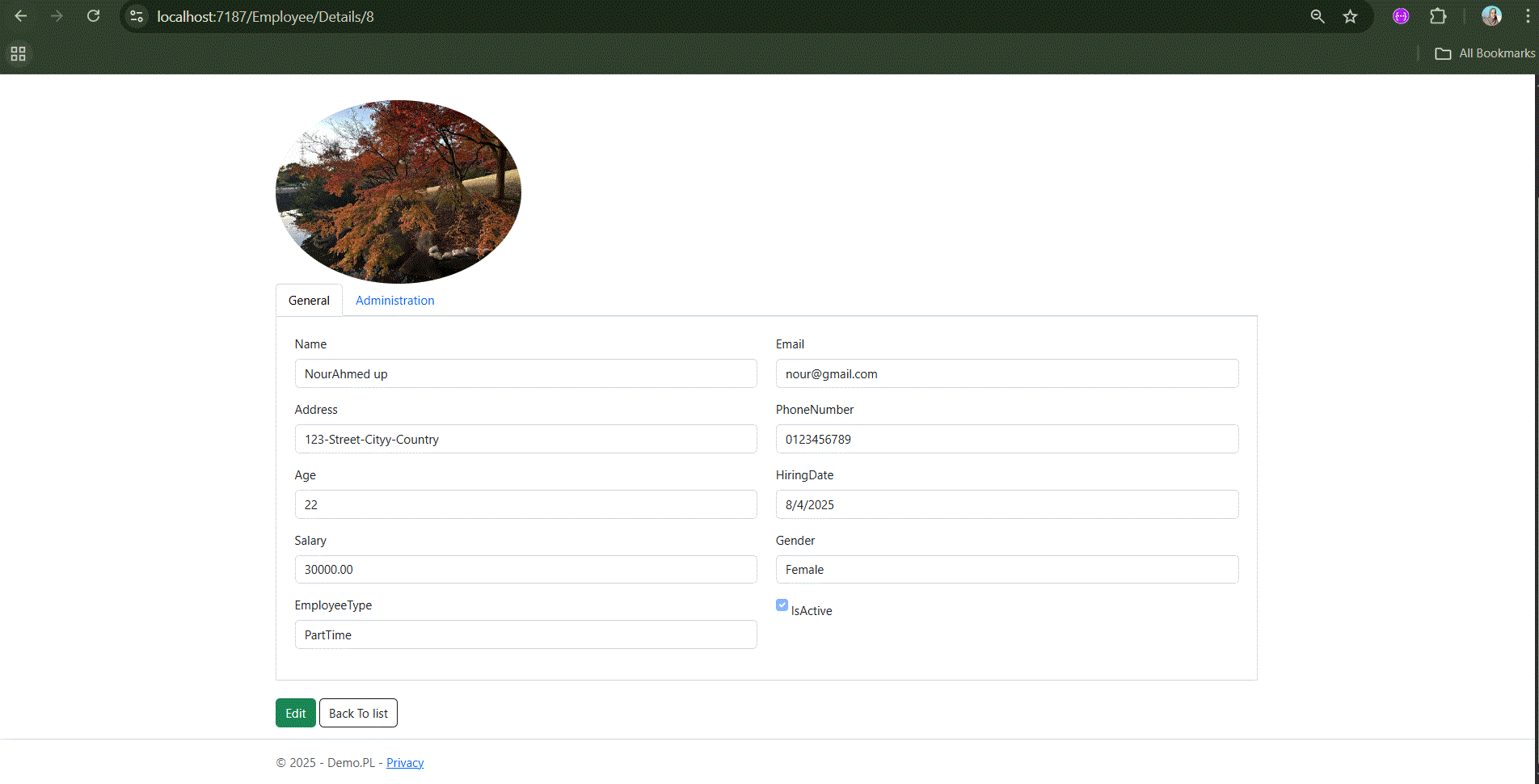
Task: Go back using the browser back arrow
Action: tap(21, 16)
